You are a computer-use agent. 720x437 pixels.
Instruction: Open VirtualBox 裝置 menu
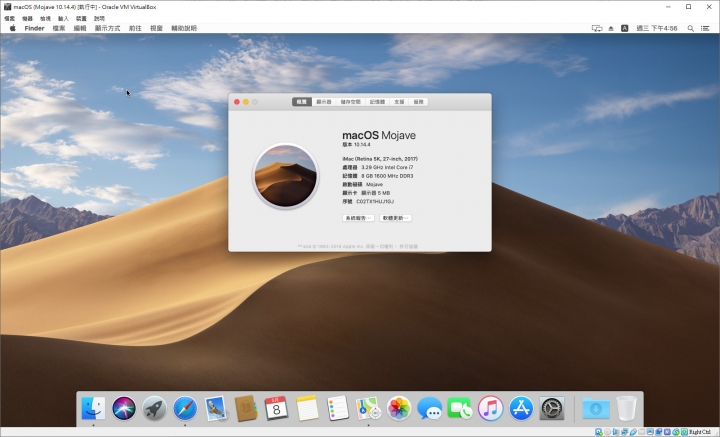click(x=81, y=18)
